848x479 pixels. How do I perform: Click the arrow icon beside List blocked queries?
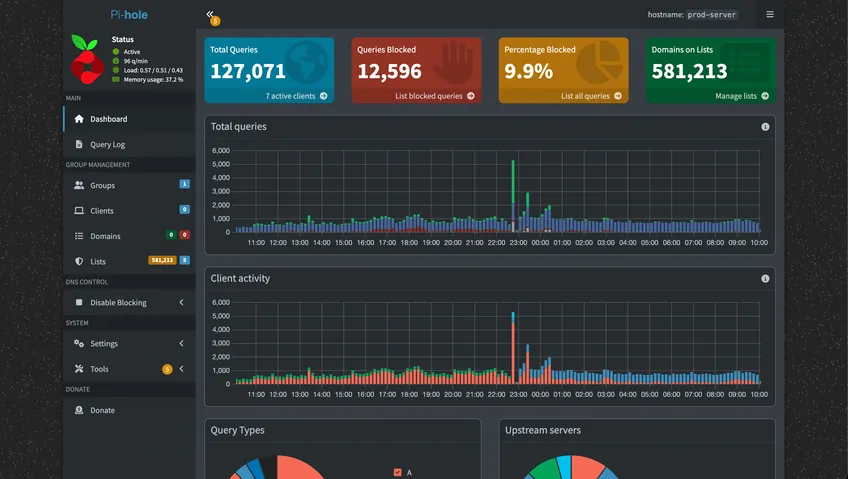pyautogui.click(x=471, y=96)
